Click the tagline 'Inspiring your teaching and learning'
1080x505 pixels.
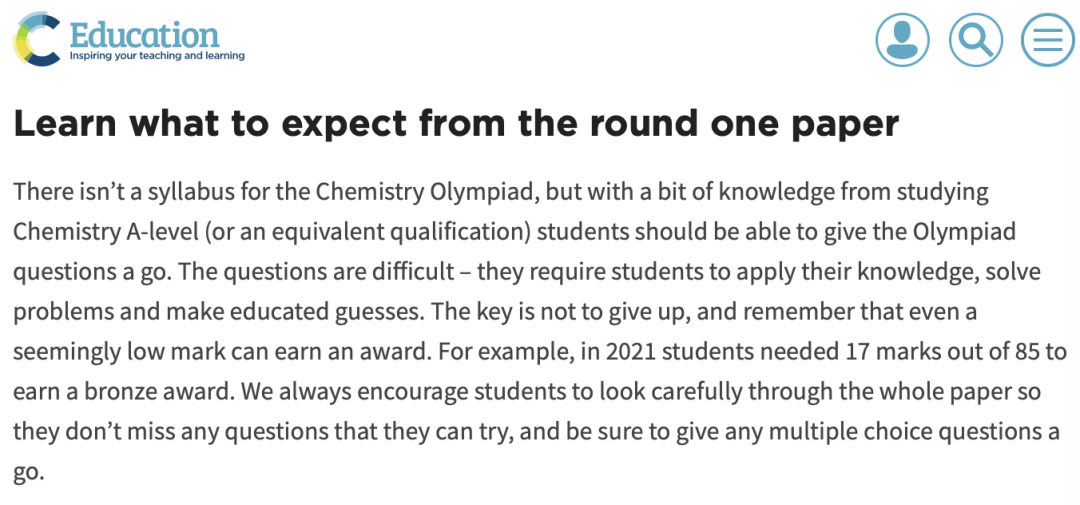[157, 56]
